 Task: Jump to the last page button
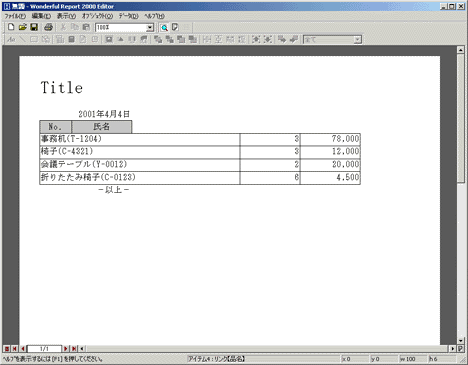tap(74, 349)
